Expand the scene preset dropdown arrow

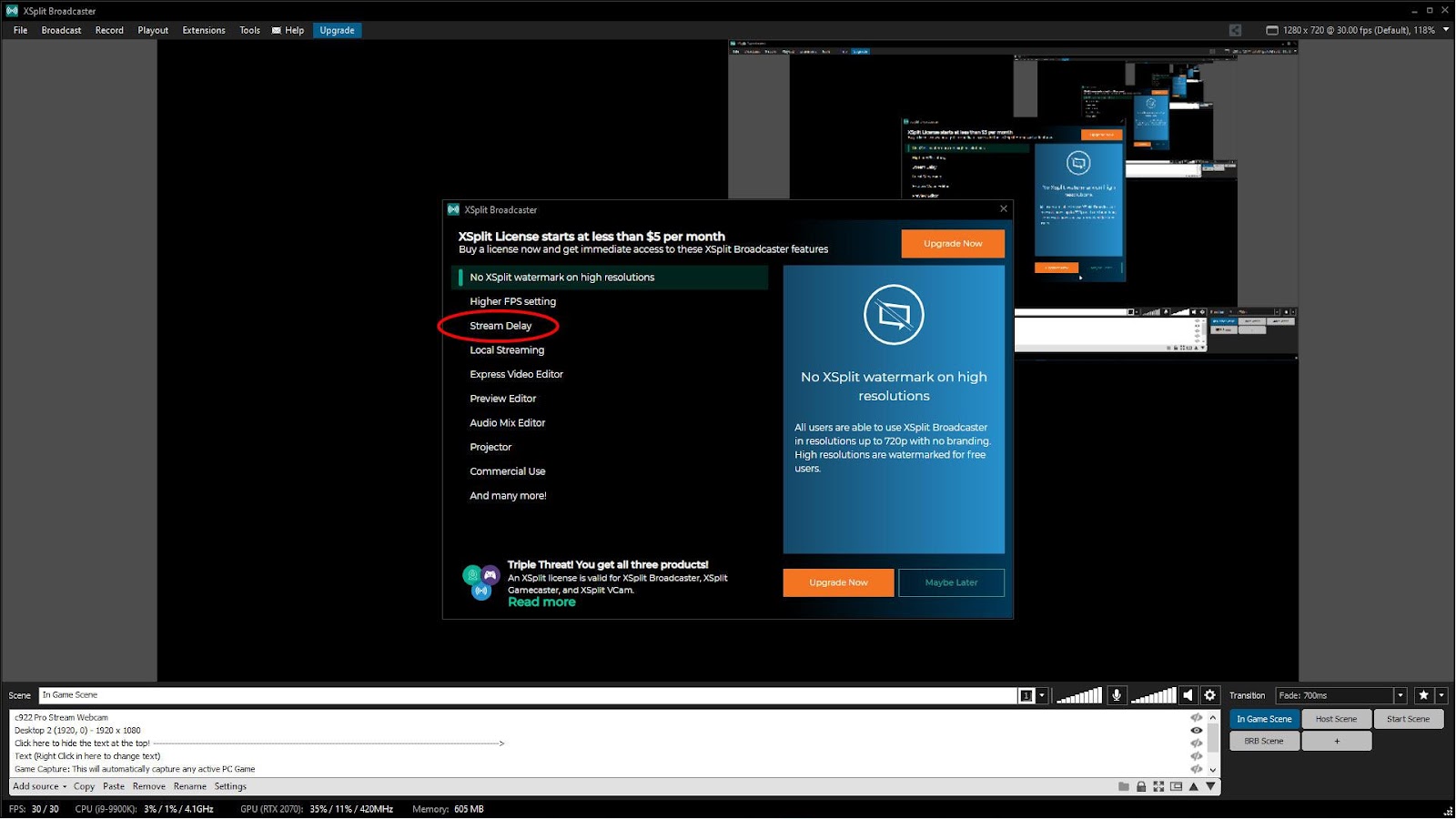pos(1042,695)
